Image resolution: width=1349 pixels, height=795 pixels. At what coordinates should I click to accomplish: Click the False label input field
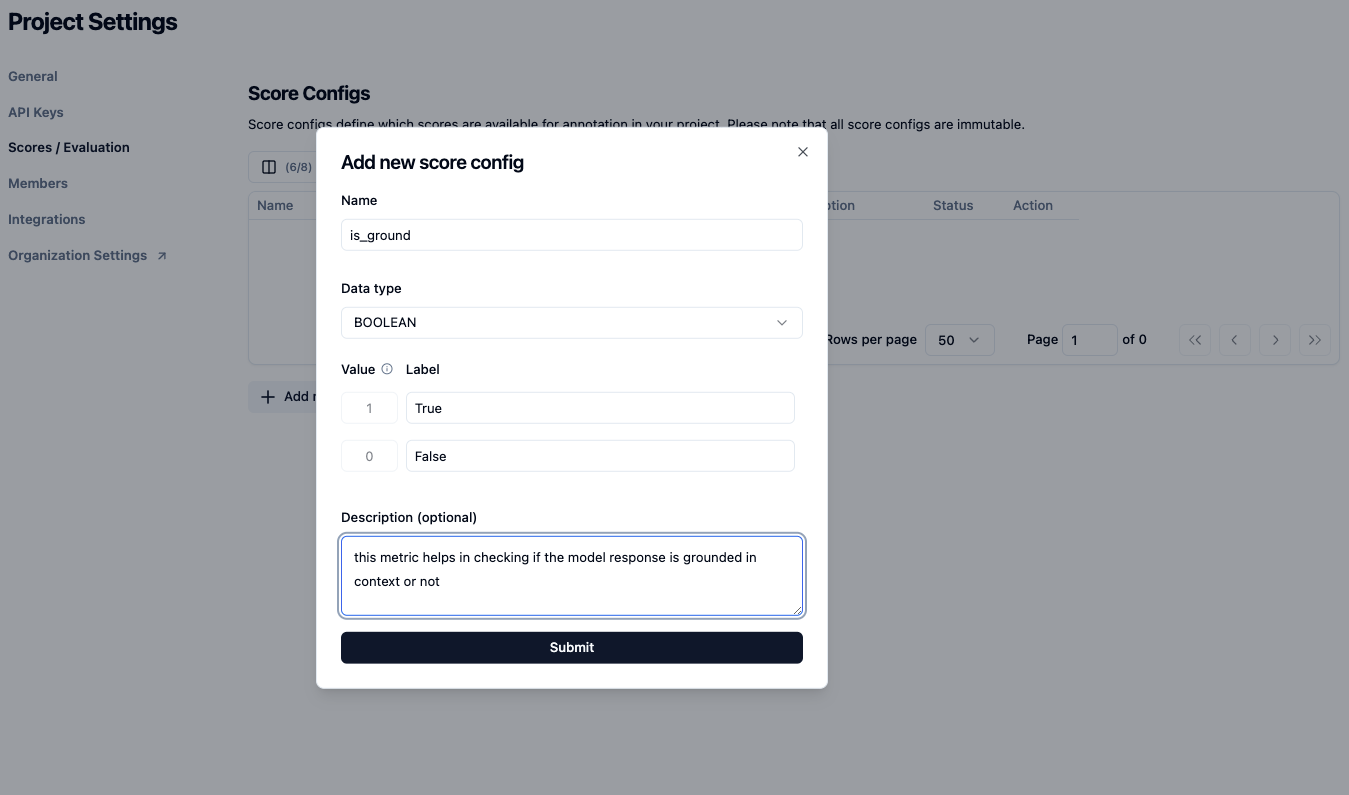(599, 456)
